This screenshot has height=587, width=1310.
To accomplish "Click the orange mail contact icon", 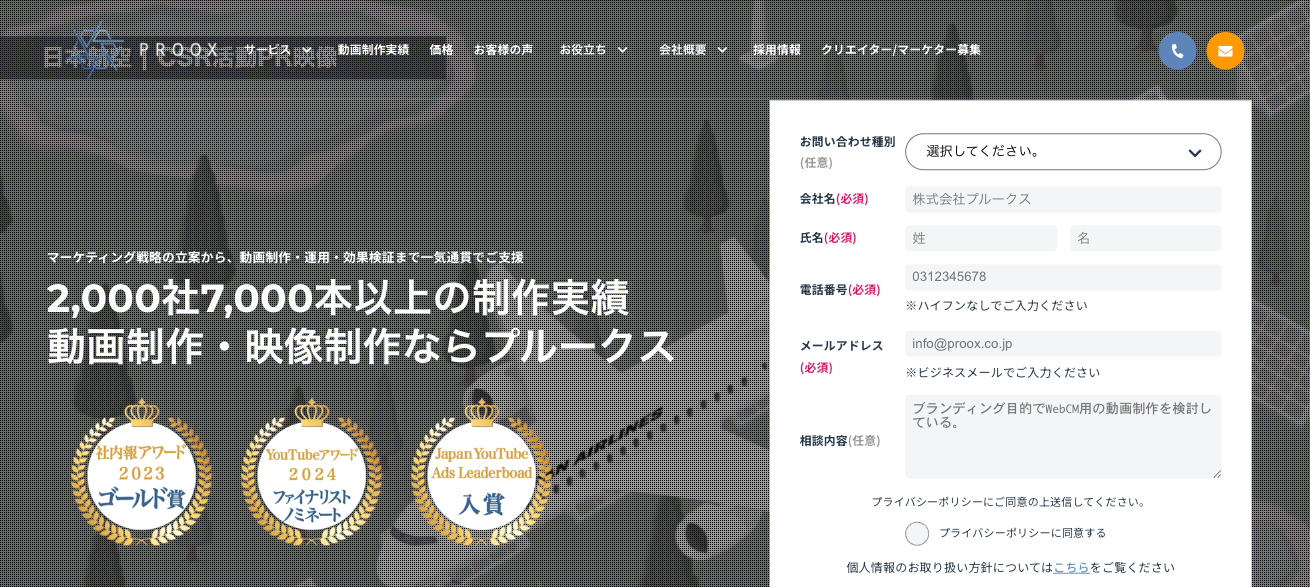I will pyautogui.click(x=1225, y=51).
